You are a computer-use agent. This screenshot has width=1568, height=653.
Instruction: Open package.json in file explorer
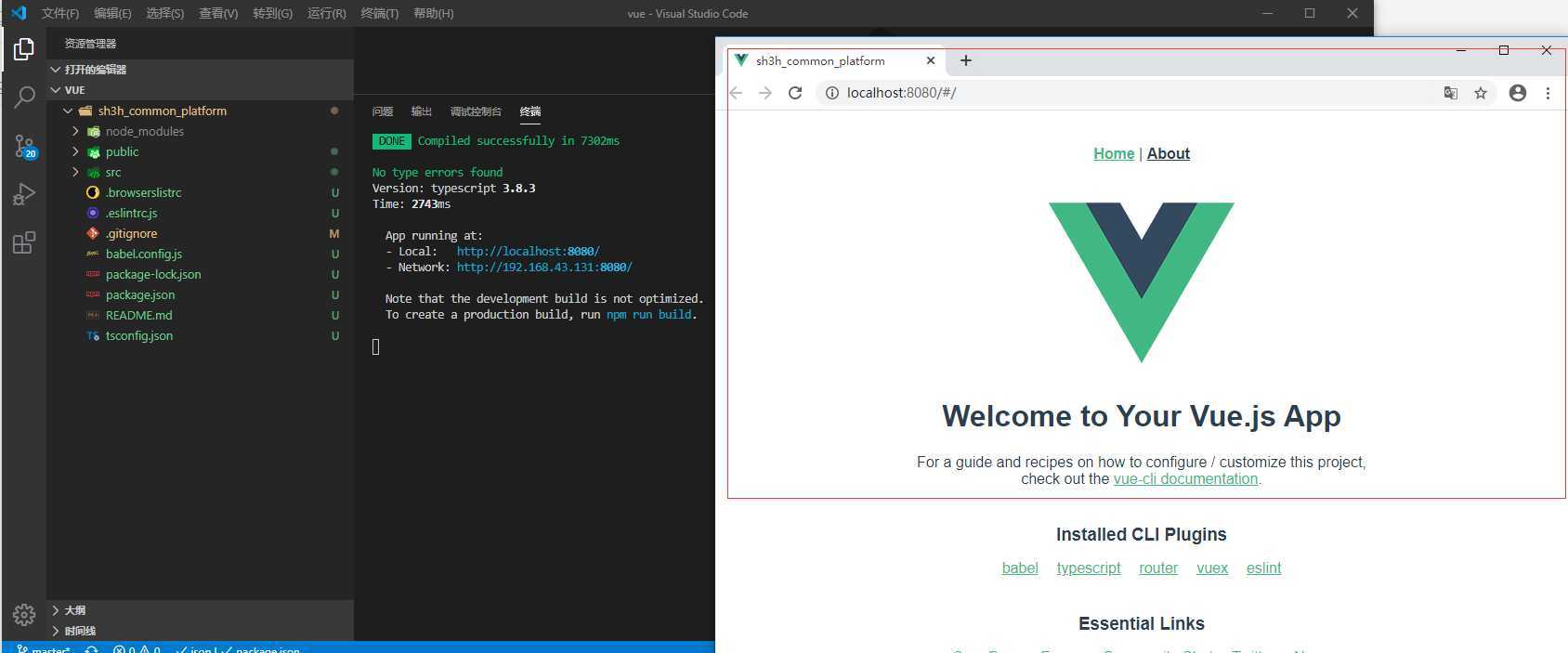(x=140, y=294)
